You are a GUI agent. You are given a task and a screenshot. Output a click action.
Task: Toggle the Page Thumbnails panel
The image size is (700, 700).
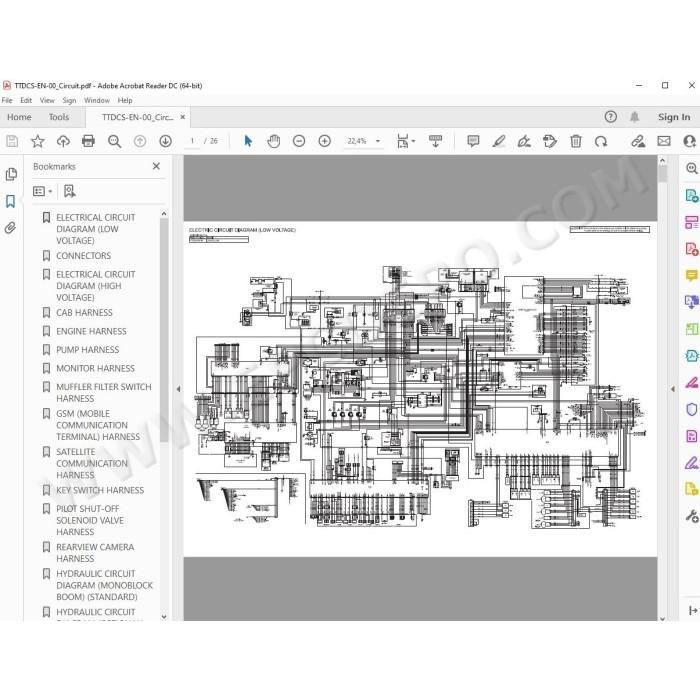[11, 174]
